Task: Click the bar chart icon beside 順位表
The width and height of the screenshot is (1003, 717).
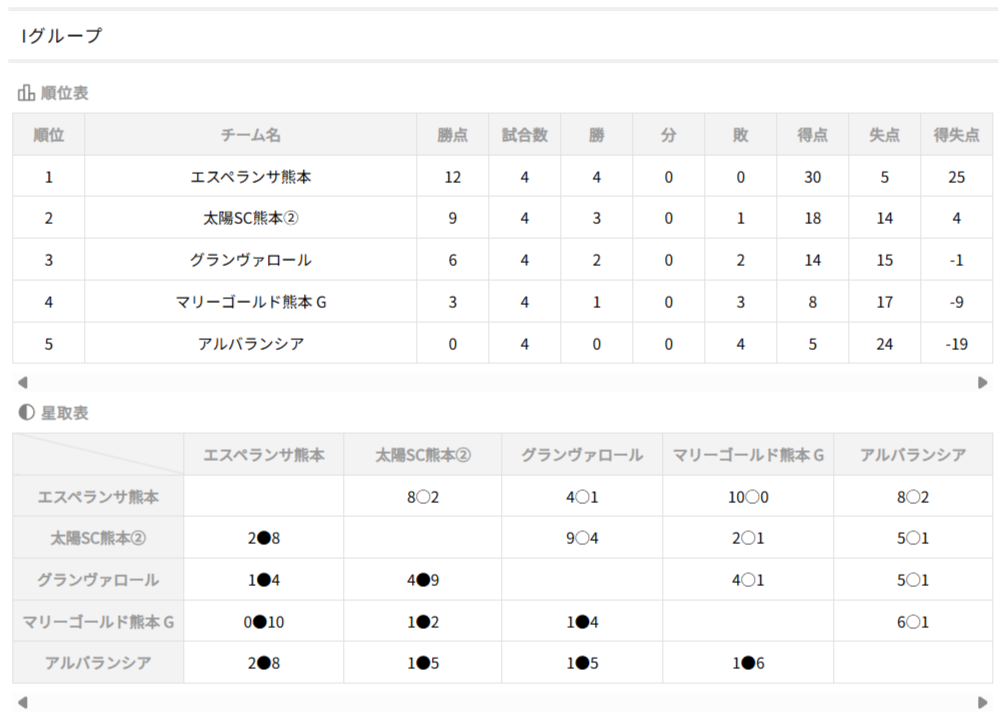Action: point(26,93)
